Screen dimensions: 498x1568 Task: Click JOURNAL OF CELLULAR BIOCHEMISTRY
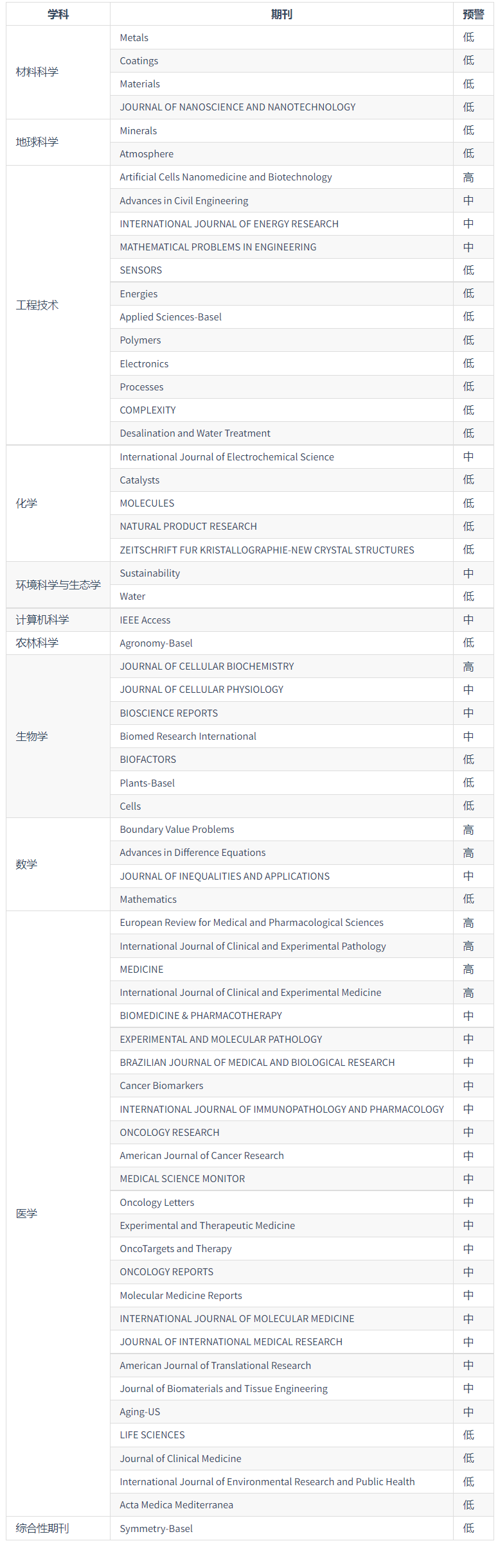206,666
